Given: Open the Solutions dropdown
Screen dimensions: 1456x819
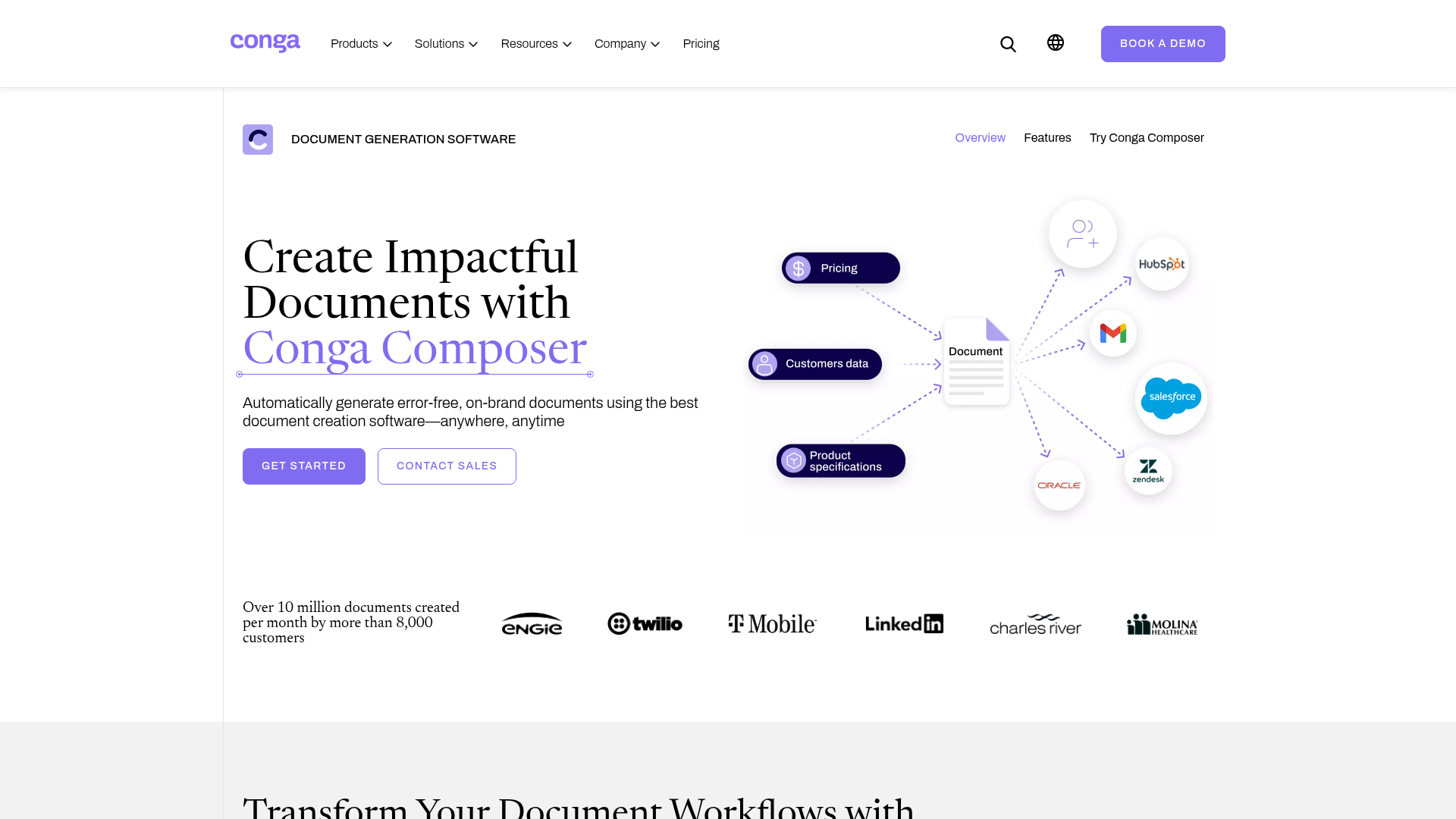Looking at the screenshot, I should click(446, 43).
